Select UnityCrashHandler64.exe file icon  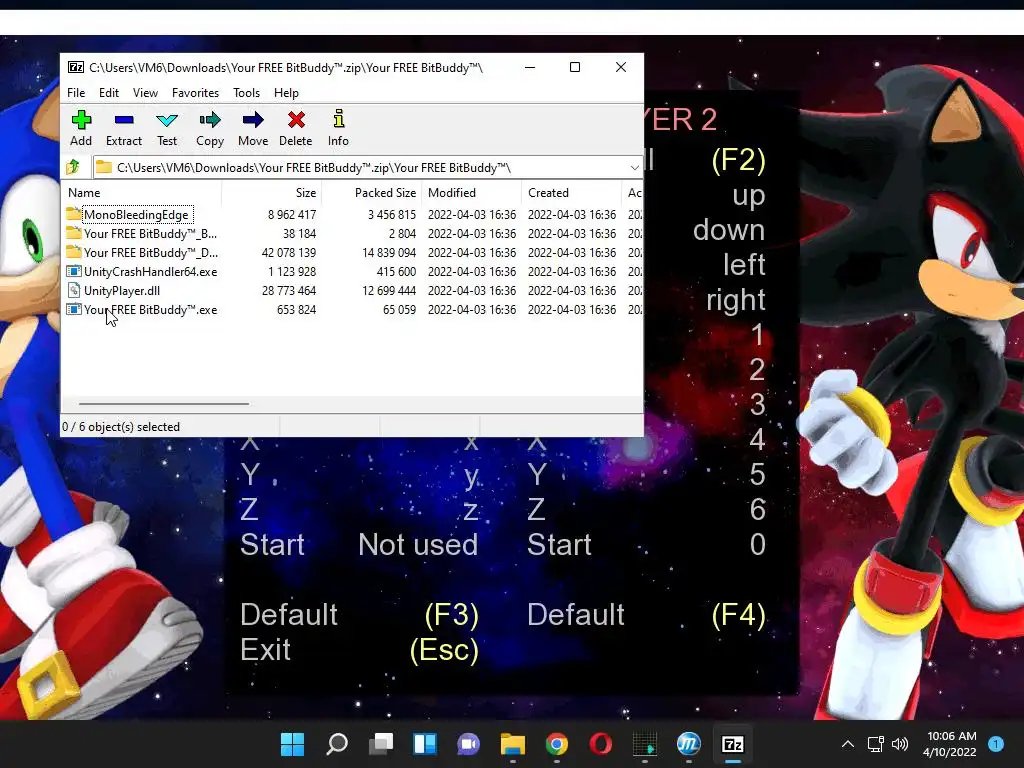(73, 272)
